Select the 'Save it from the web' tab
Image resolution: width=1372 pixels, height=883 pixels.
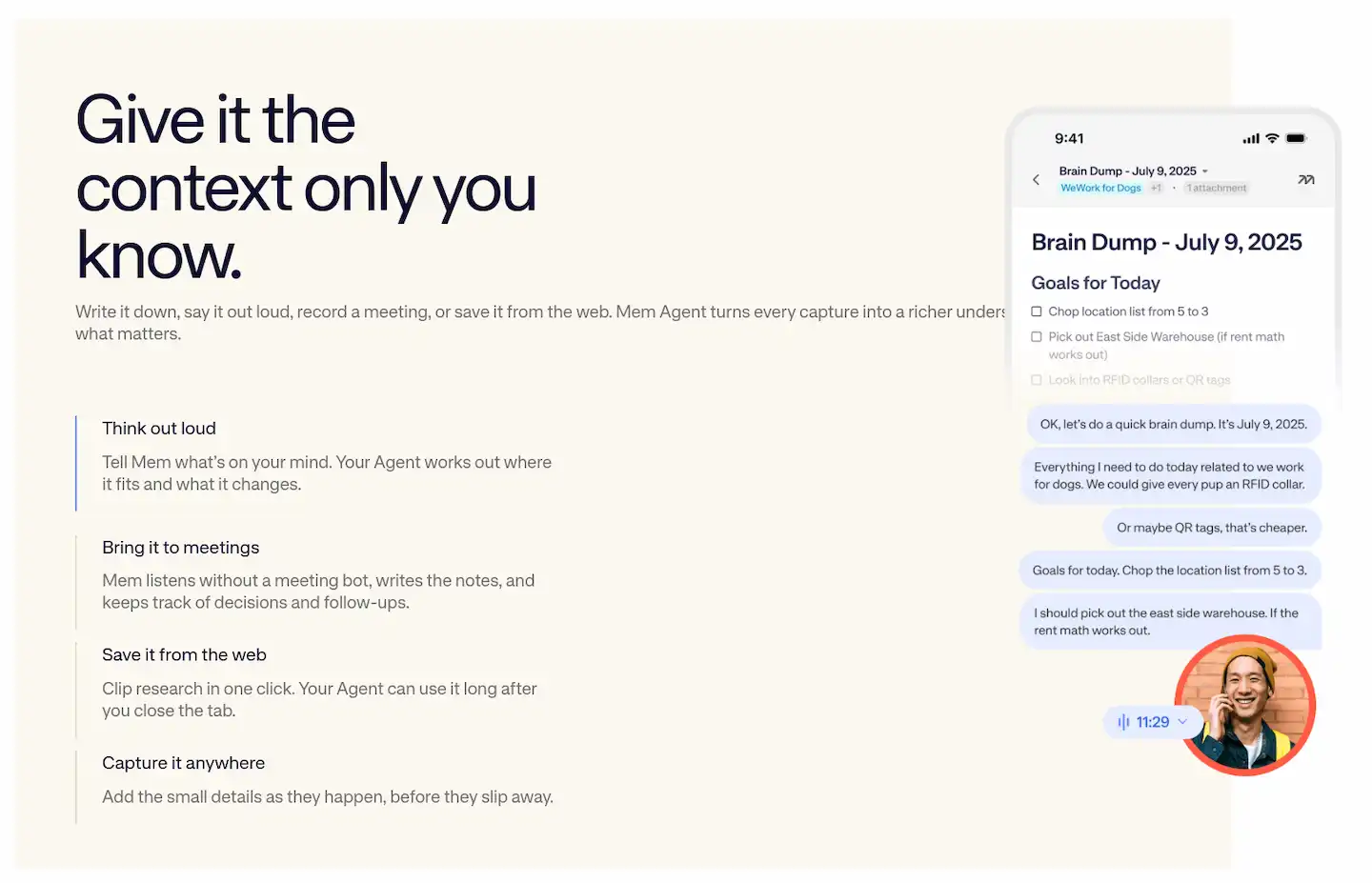tap(184, 655)
